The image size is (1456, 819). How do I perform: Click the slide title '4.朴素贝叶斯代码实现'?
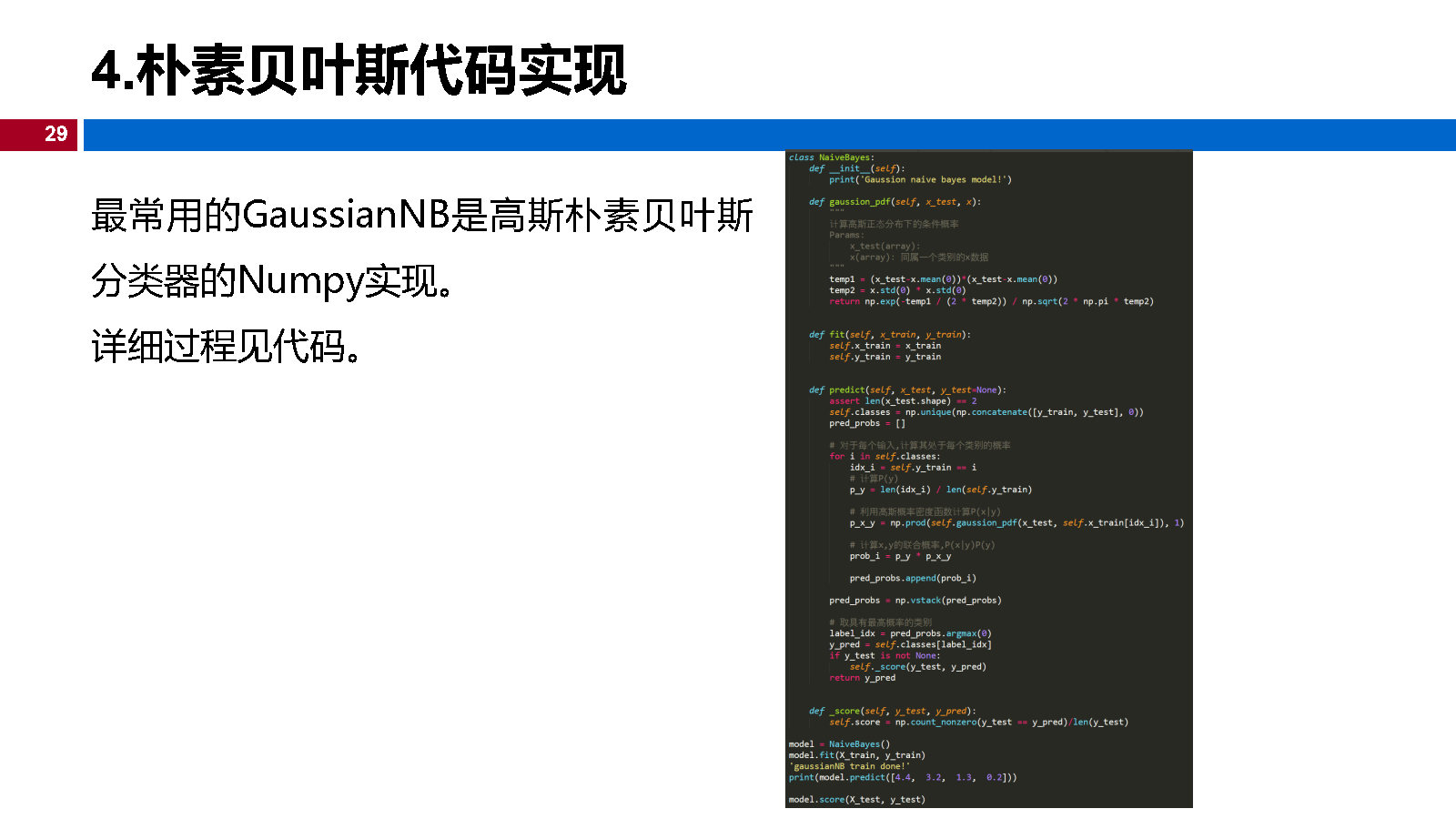pyautogui.click(x=359, y=70)
